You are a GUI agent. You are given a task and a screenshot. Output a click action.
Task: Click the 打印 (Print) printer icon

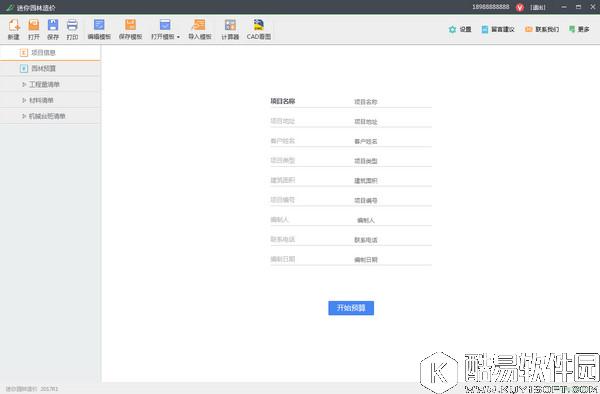click(72, 25)
